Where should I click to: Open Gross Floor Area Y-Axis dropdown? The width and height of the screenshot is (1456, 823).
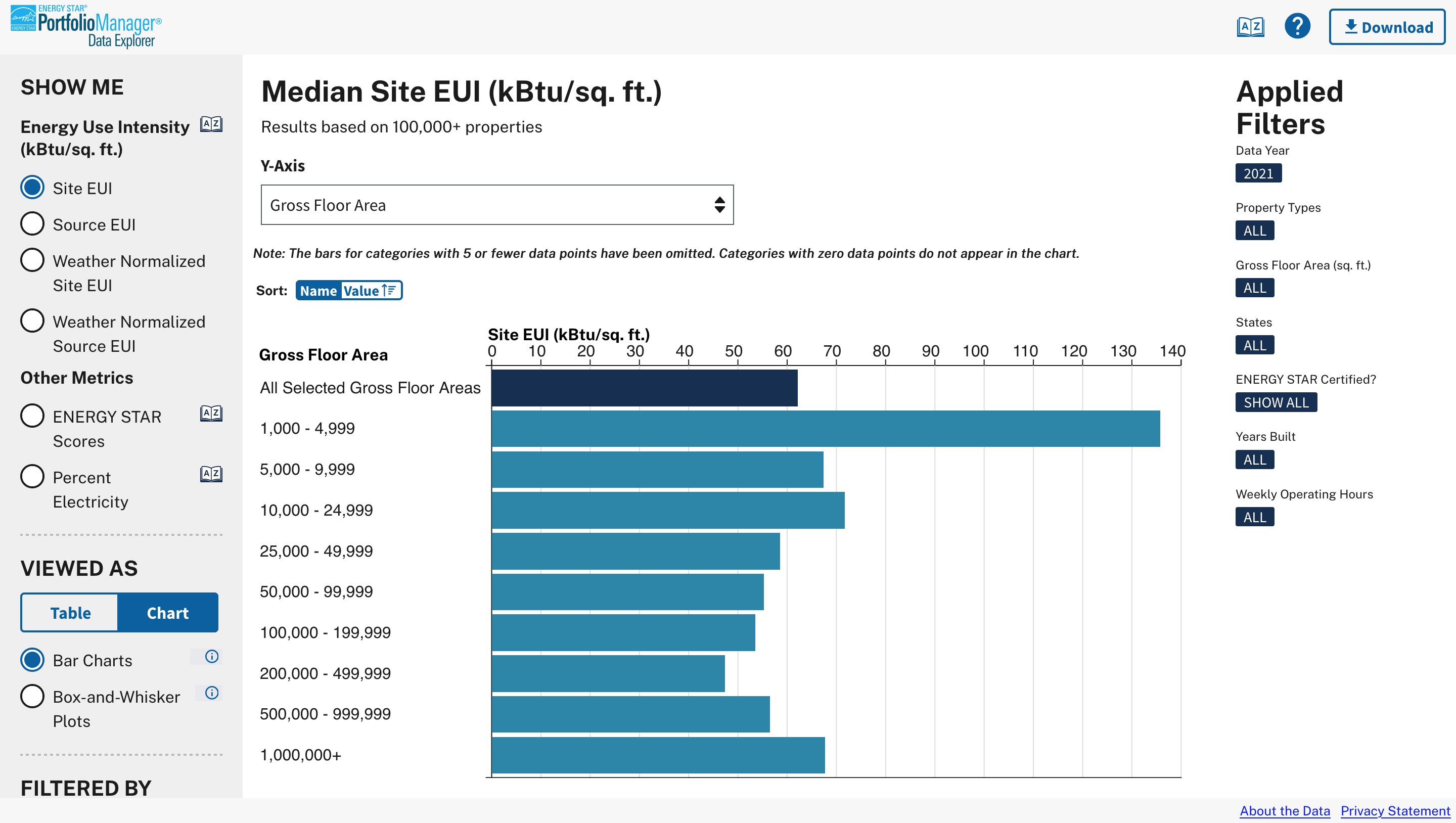(x=497, y=205)
